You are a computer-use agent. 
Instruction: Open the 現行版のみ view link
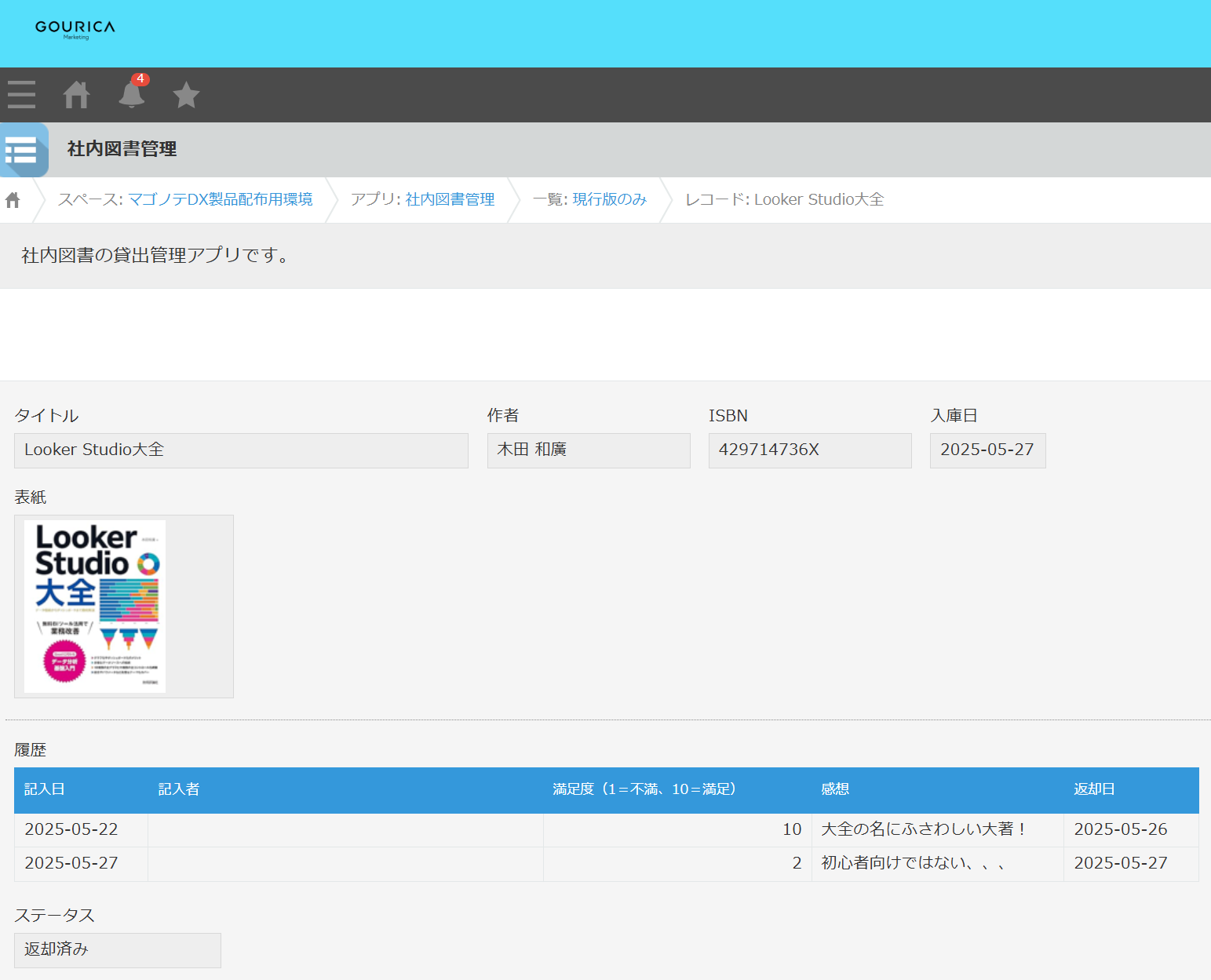[x=610, y=199]
